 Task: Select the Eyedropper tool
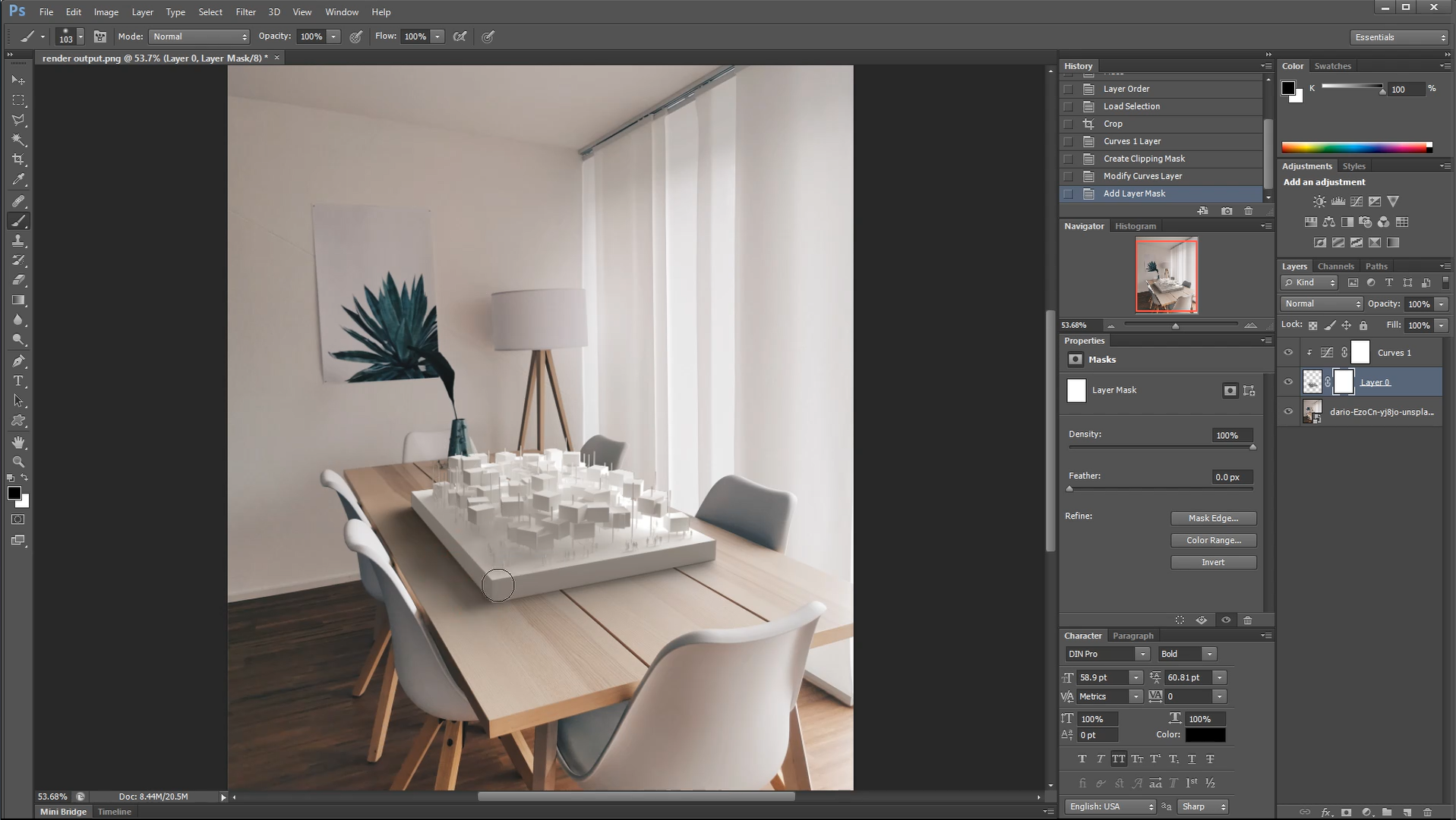coord(18,180)
